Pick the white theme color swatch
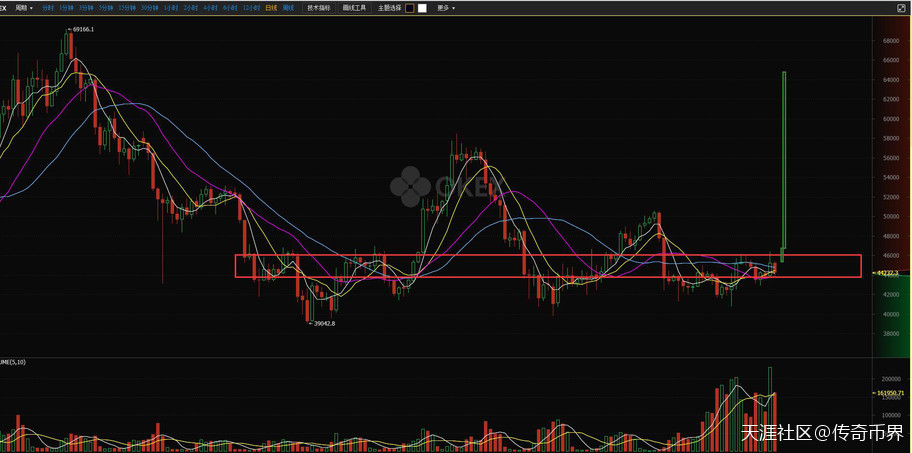912x453 pixels. pyautogui.click(x=422, y=8)
